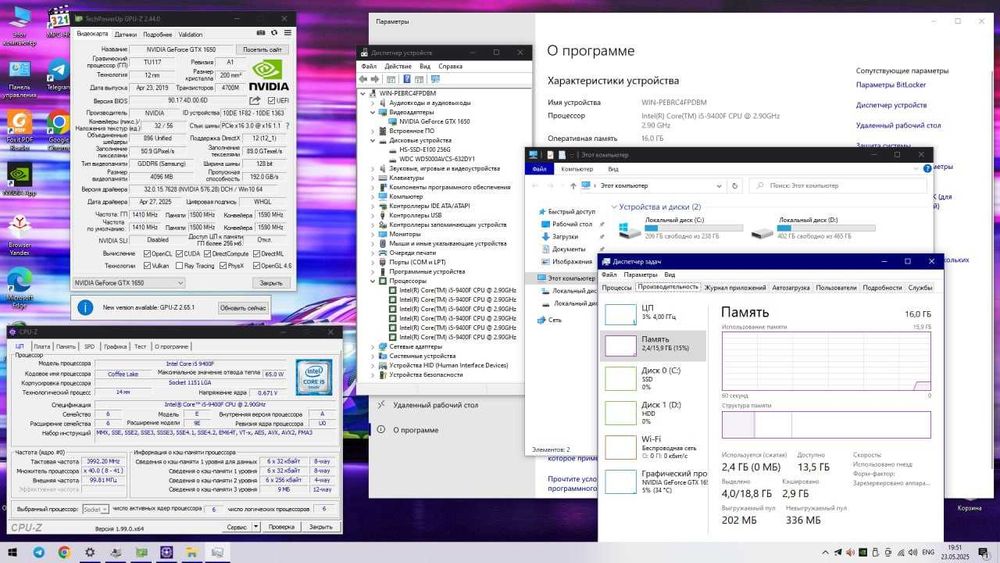Click the refresh icon in Explorer address bar
Viewport: 1000px width, 563px height.
[735, 186]
